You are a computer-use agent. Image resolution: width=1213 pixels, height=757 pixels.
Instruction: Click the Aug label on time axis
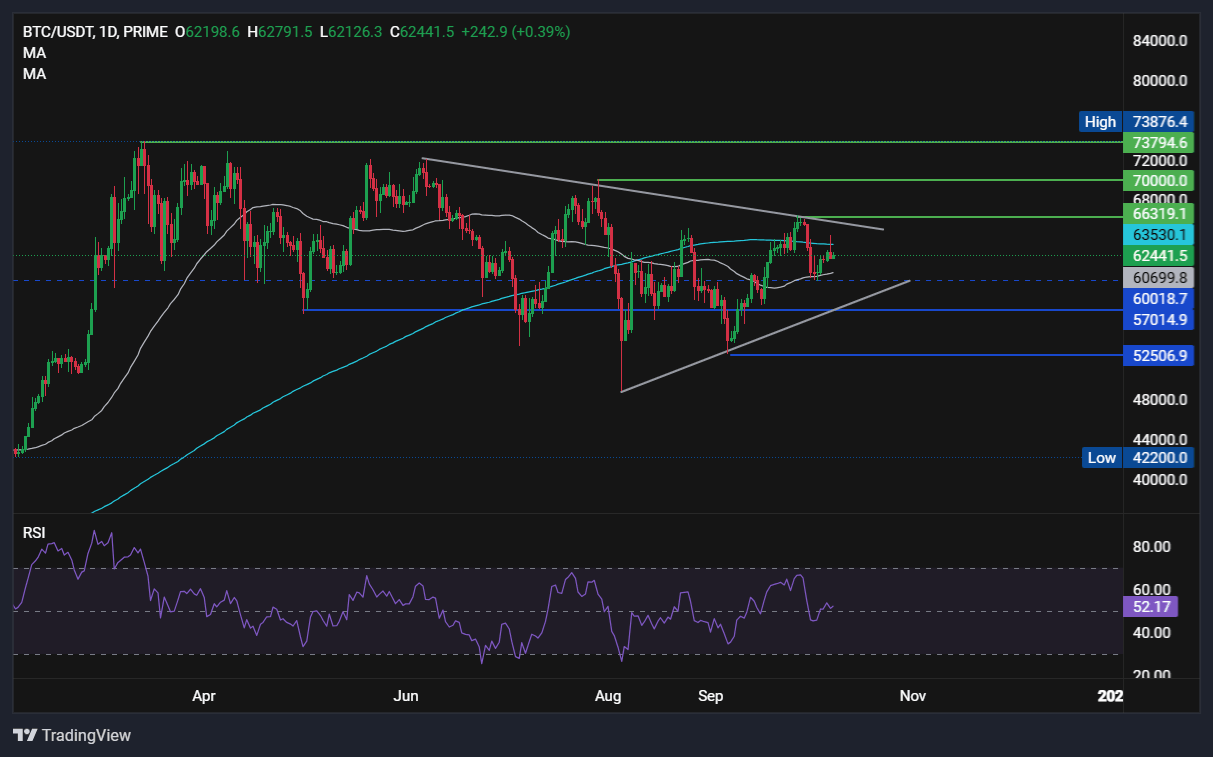click(x=607, y=695)
